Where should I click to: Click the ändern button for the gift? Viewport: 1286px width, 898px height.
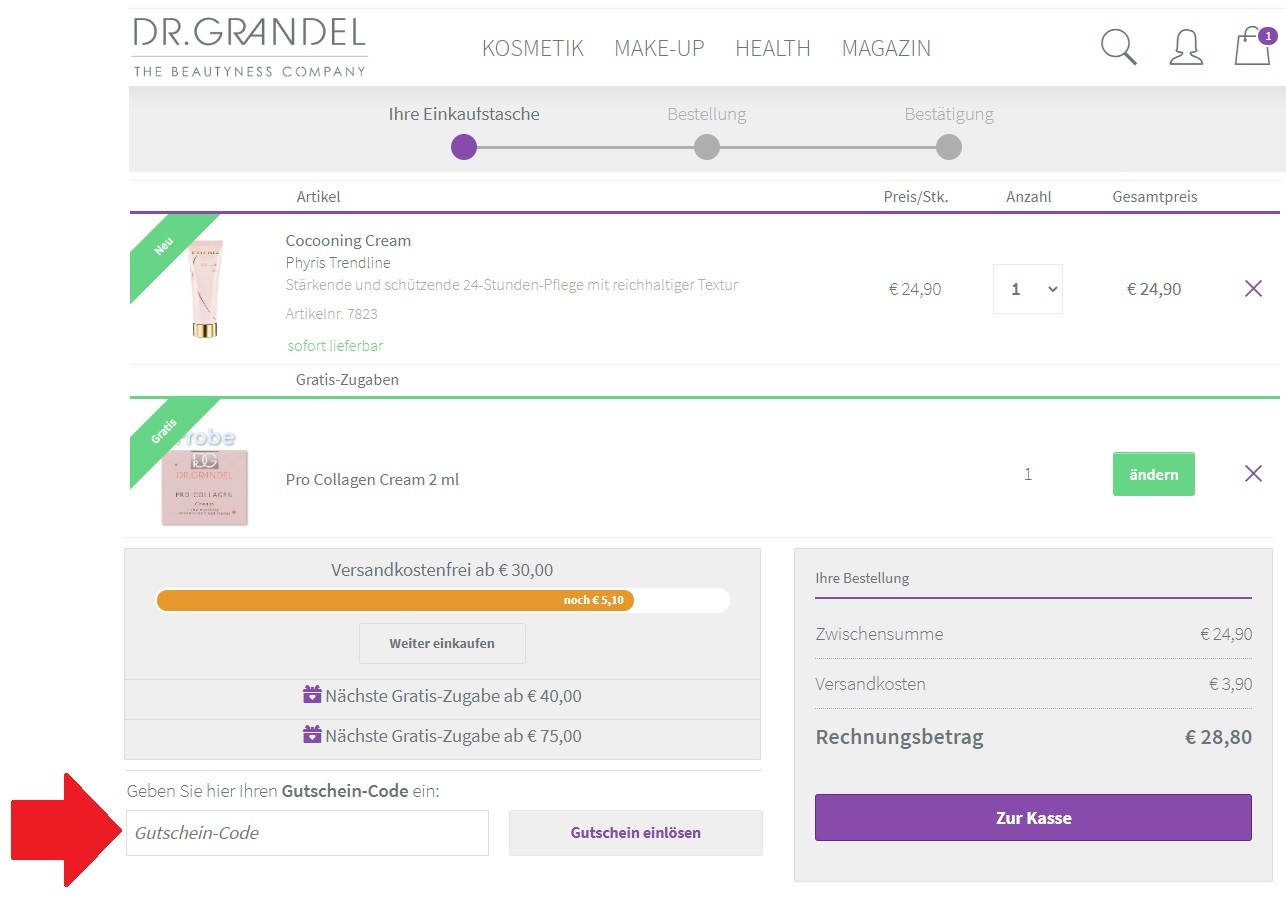pyautogui.click(x=1153, y=474)
